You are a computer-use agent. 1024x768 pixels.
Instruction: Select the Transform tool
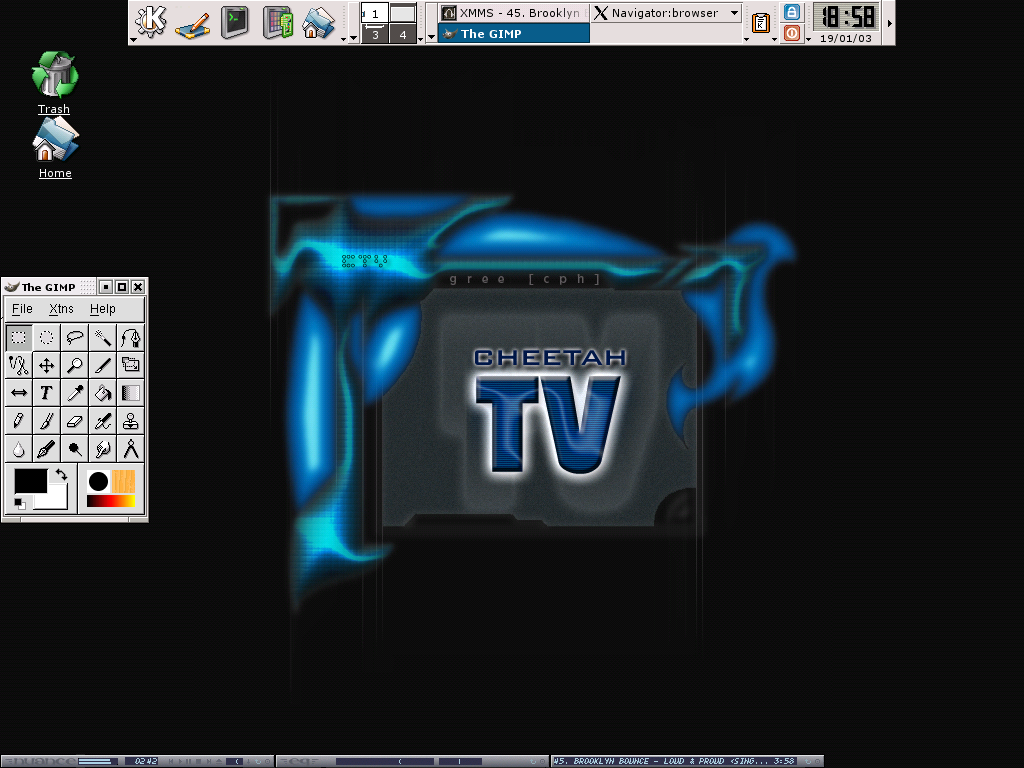(x=131, y=365)
